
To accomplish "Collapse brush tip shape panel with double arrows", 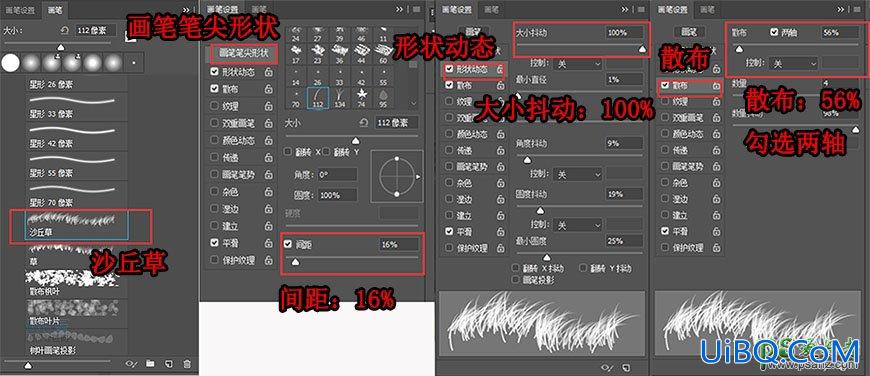I will [x=399, y=9].
